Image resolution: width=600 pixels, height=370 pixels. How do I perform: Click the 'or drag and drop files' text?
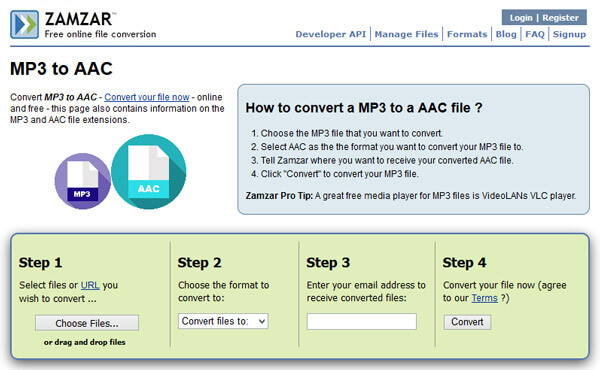pyautogui.click(x=85, y=342)
